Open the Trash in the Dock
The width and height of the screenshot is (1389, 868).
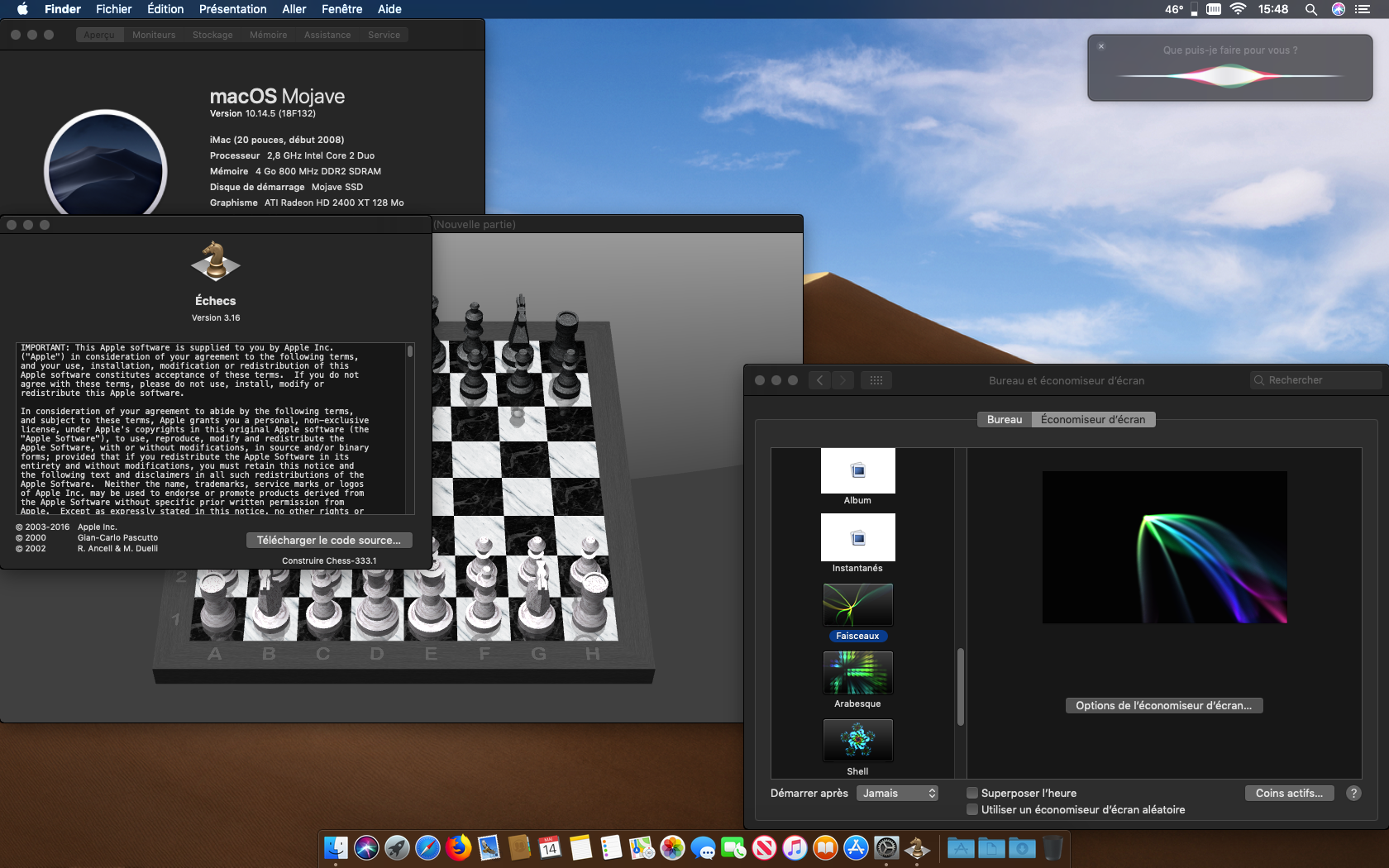(1052, 847)
